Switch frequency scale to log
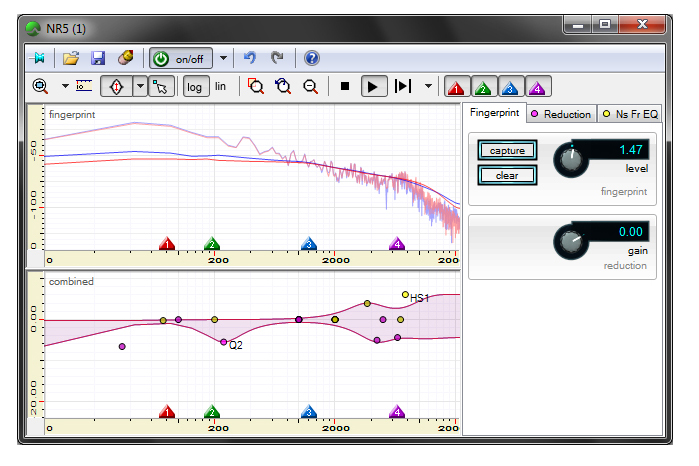This screenshot has height=466, width=699. tap(195, 87)
